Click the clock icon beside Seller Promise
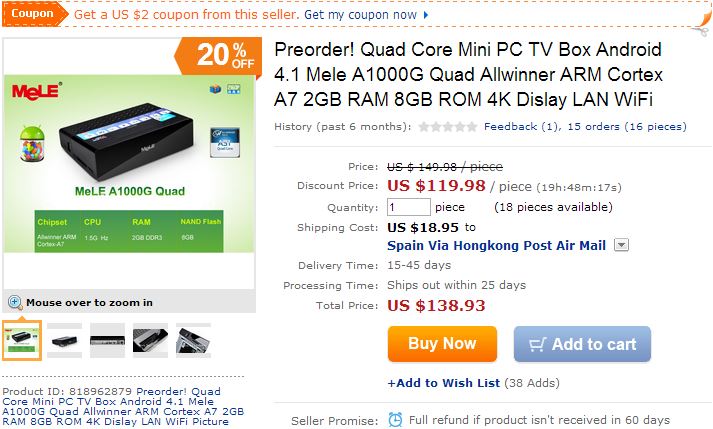This screenshot has height=429, width=713. 396,420
